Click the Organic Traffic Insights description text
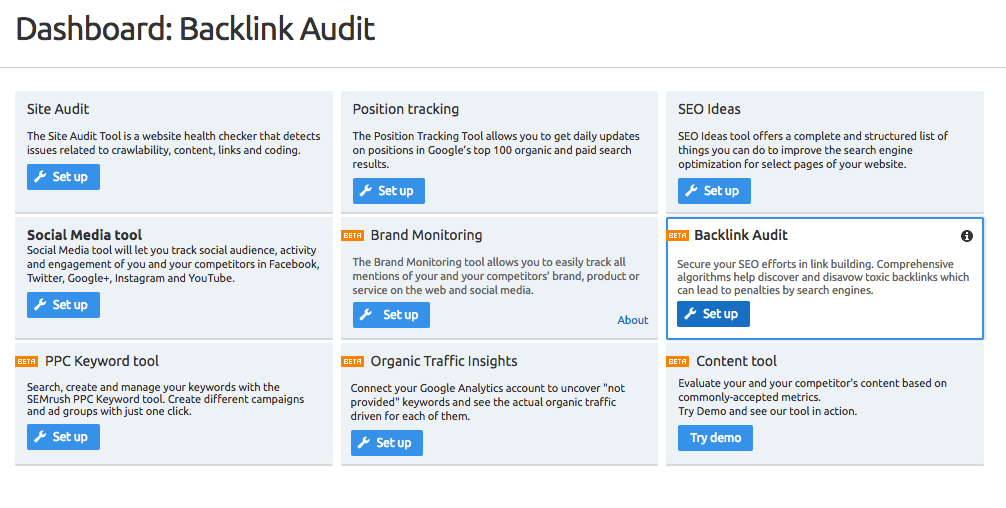The image size is (1006, 508). [488, 402]
